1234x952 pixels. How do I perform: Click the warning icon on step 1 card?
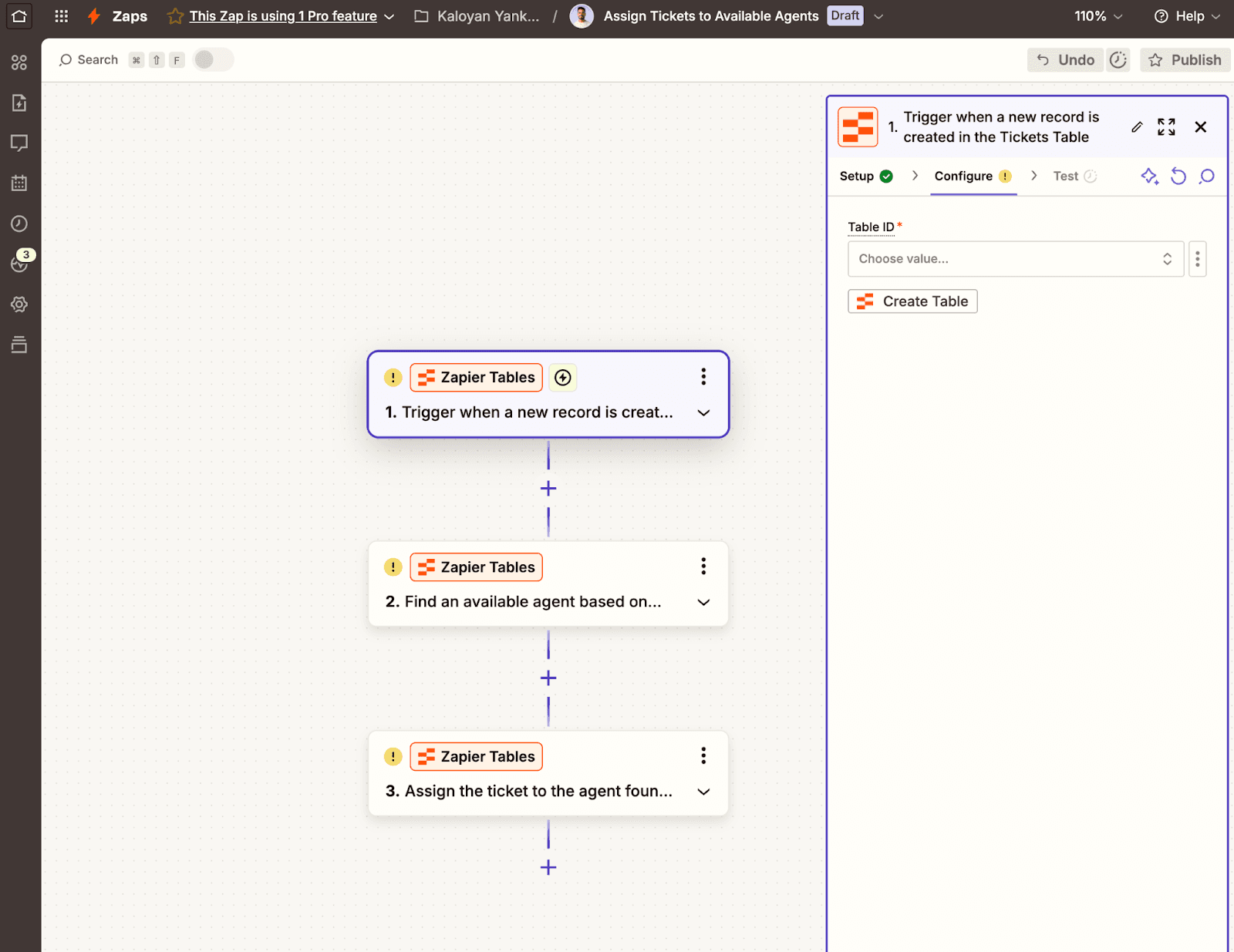pos(393,378)
